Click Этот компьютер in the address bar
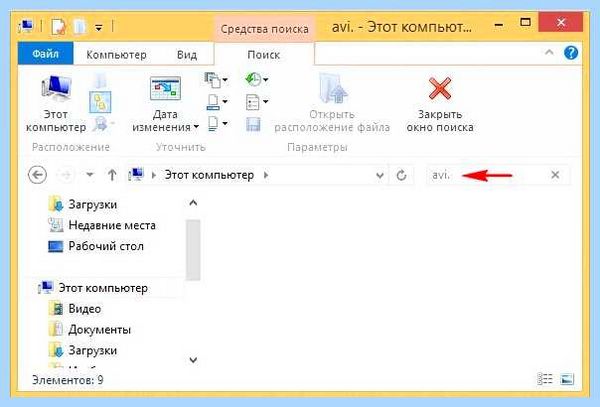This screenshot has height=407, width=600. pos(209,175)
